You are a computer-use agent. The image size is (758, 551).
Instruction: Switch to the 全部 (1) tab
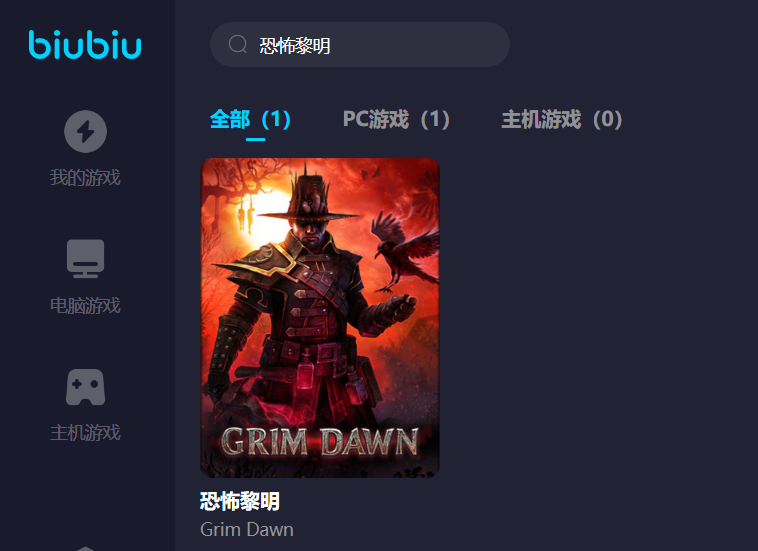250,119
